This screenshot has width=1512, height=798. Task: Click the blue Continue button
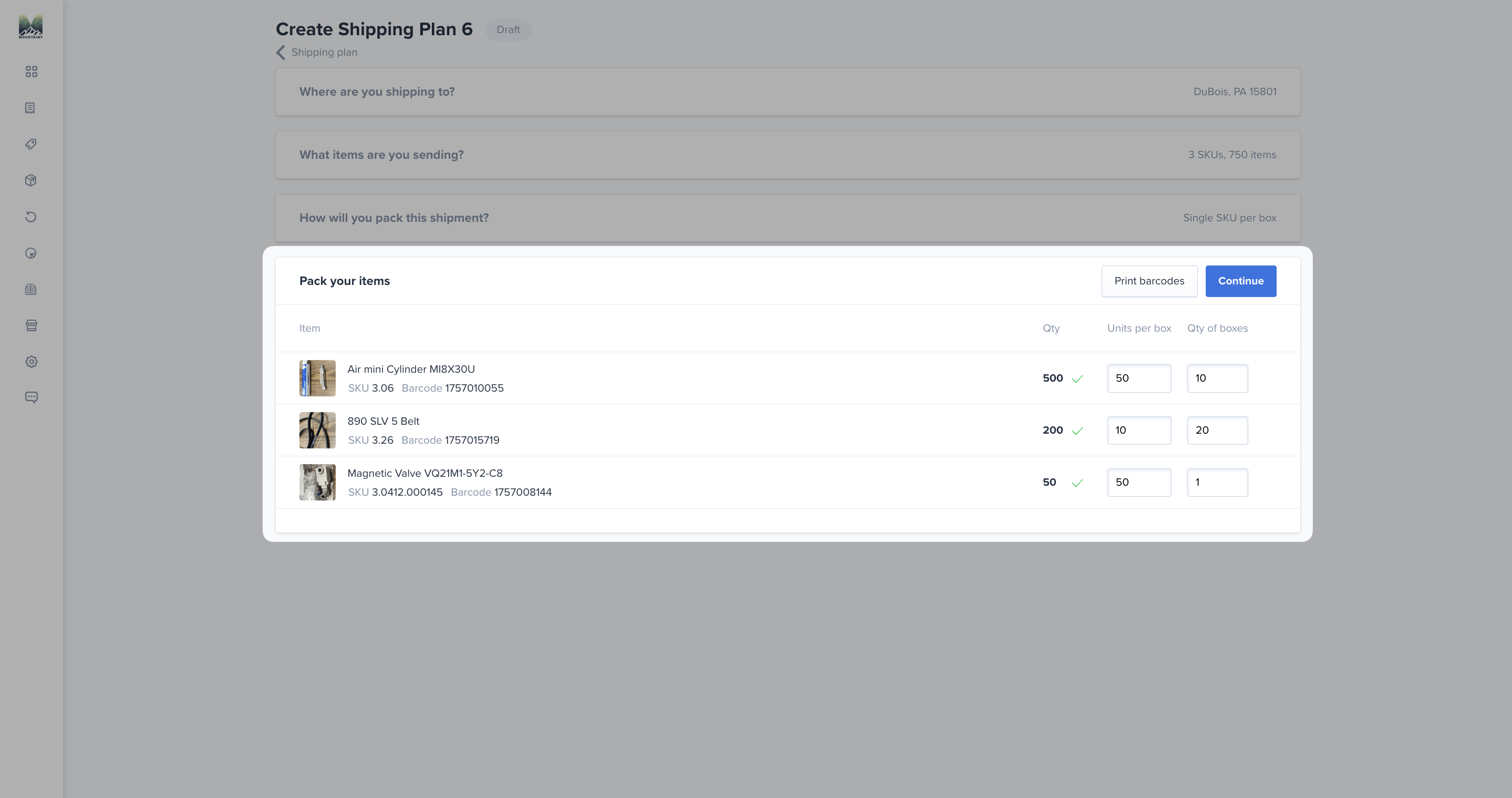[1241, 281]
